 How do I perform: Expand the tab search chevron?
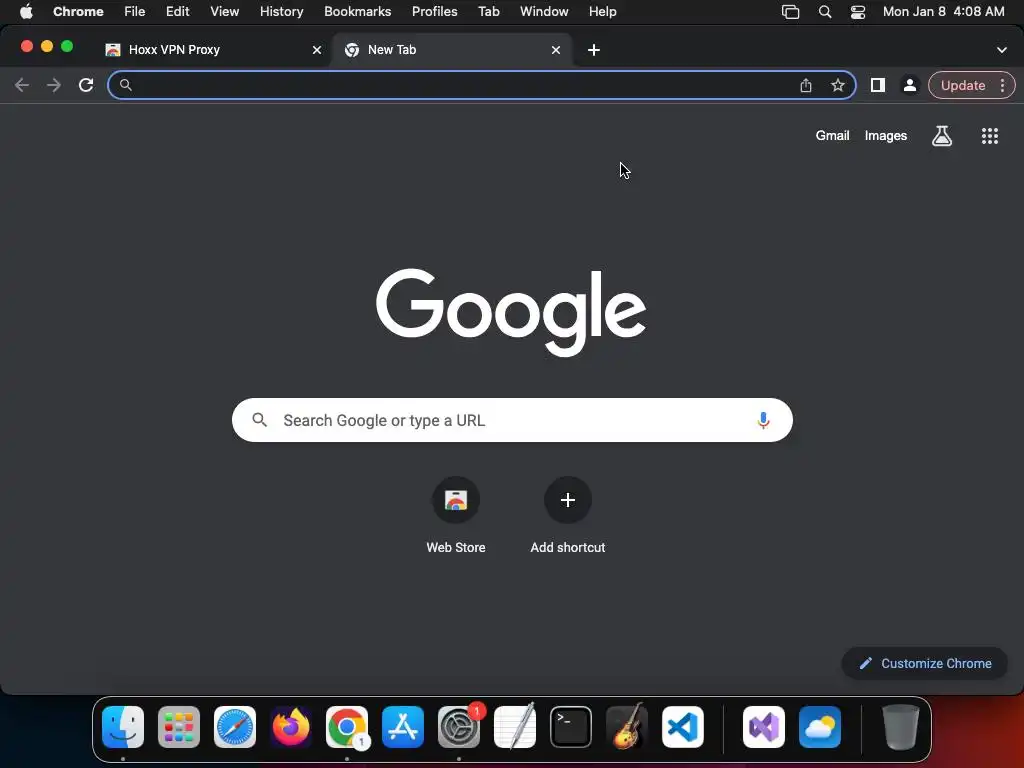[x=1002, y=50]
